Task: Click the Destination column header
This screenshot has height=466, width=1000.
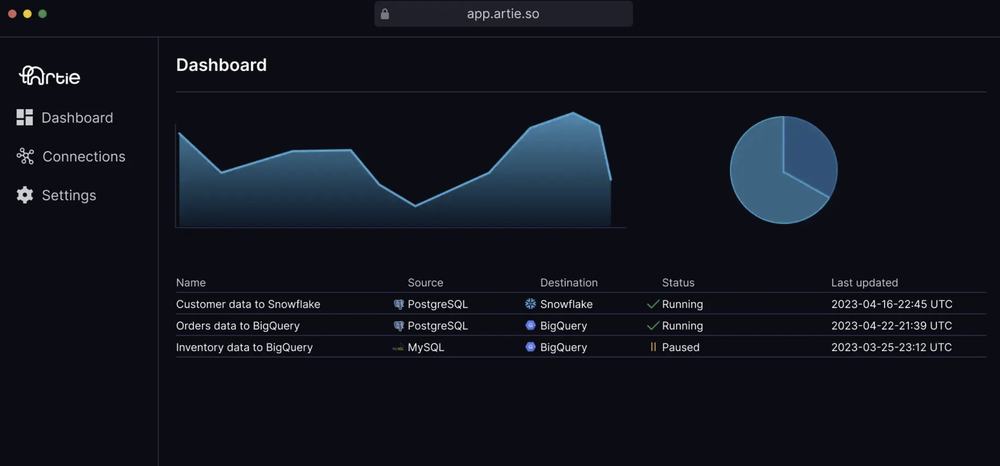Action: (569, 282)
